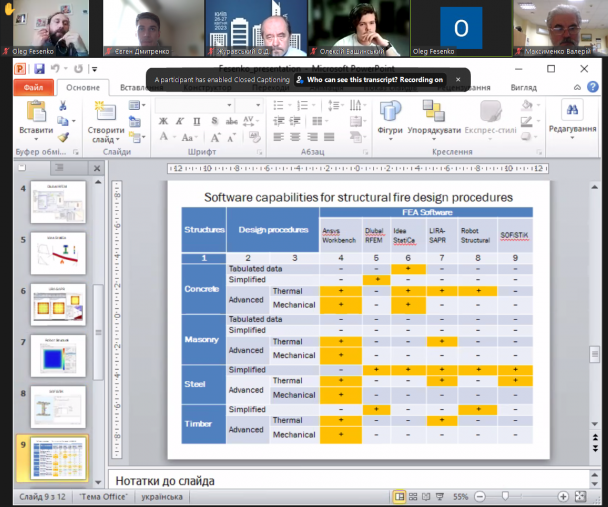608x507 pixels.
Task: Click the decrease indent icon
Action: tap(278, 121)
